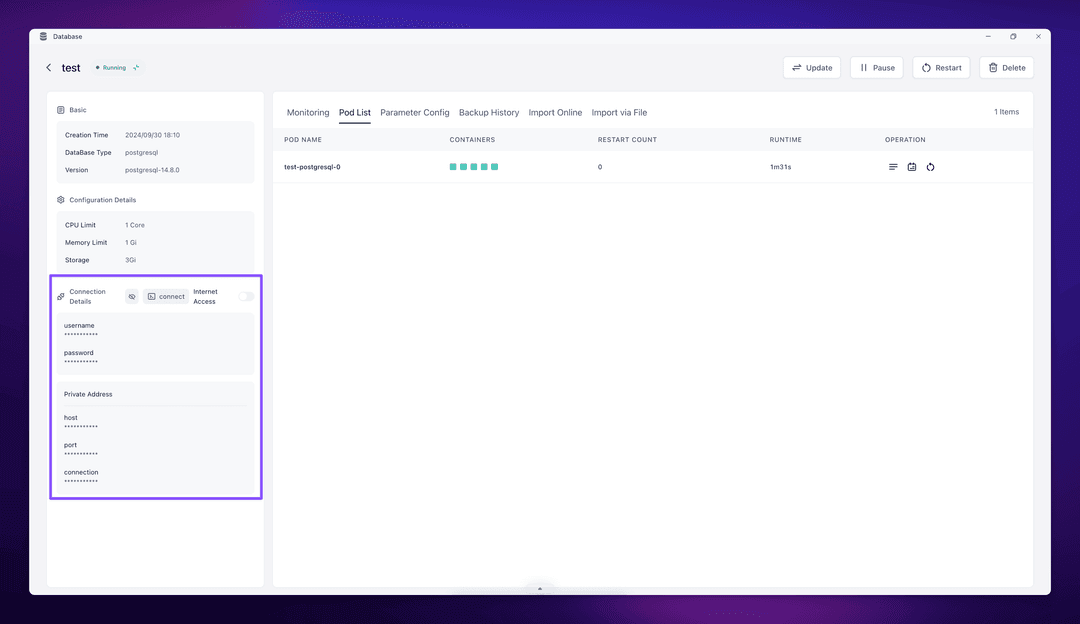Go back using the arrow beside test
Screen dimensions: 1080x624
48,67
